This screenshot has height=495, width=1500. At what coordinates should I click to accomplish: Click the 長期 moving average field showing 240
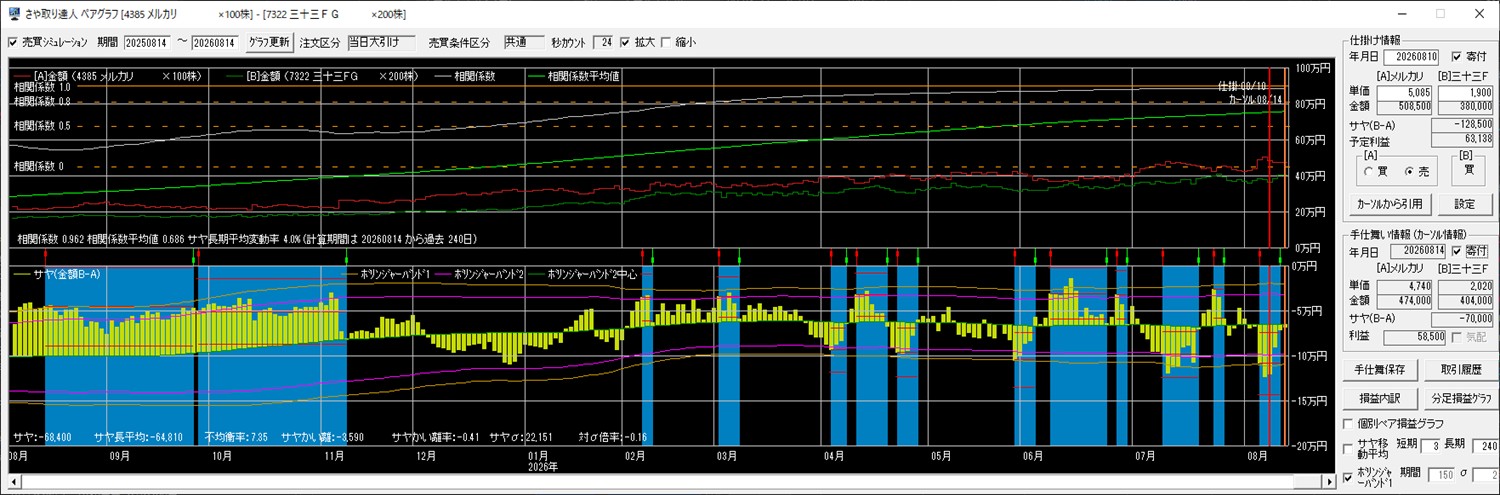pos(1485,446)
